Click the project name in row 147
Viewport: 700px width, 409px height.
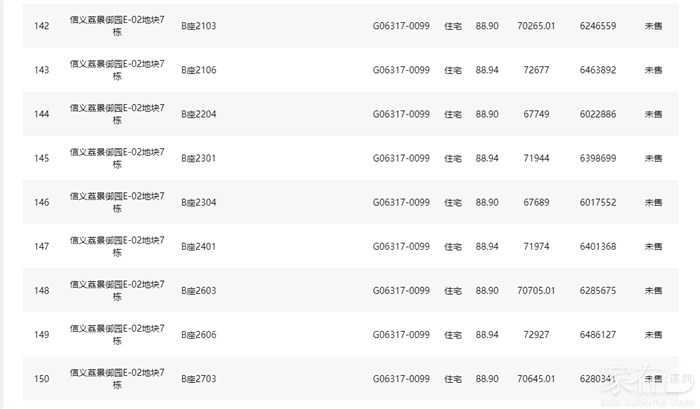click(117, 246)
